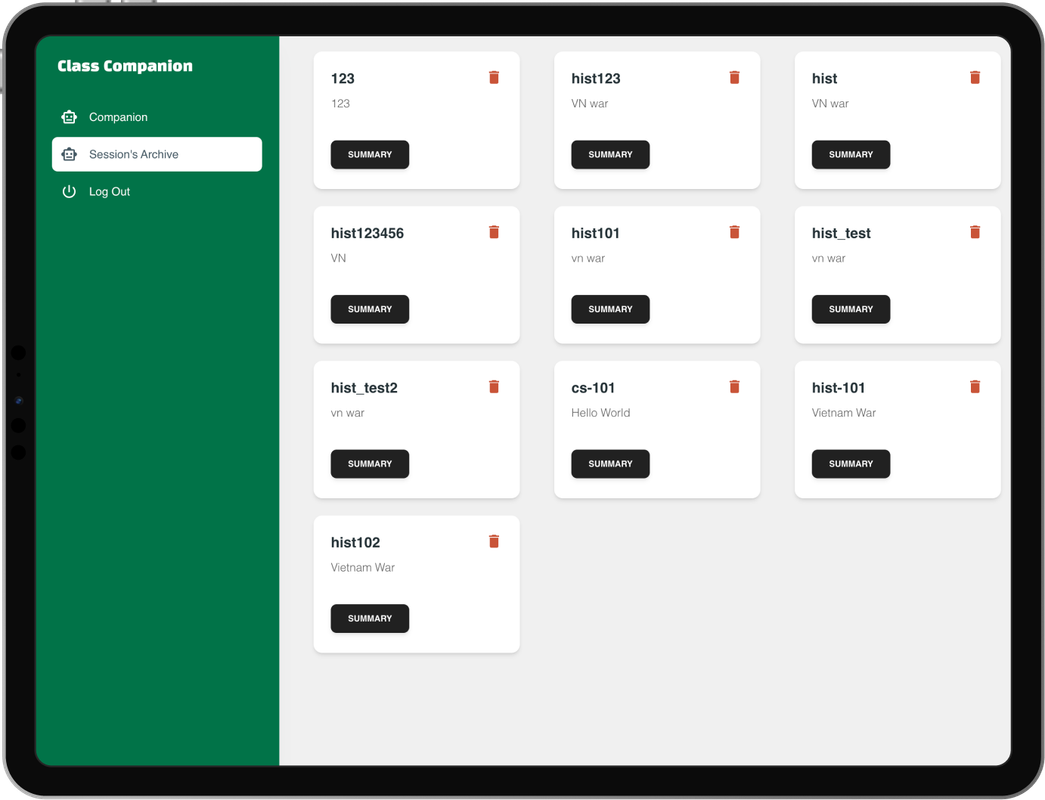Image resolution: width=1045 pixels, height=800 pixels.
Task: Click the hist123456 card title
Action: 367,233
